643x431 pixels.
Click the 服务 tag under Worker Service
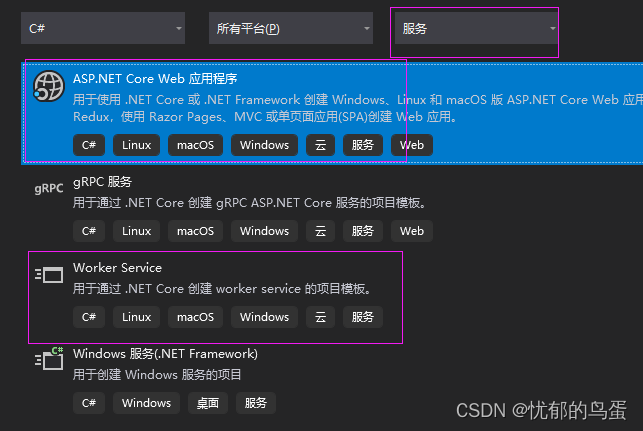363,317
